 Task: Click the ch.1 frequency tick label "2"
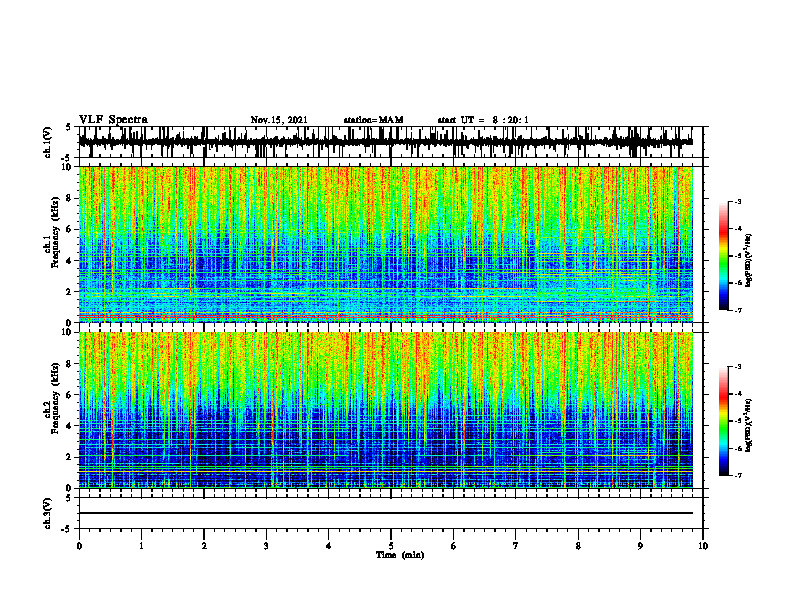pyautogui.click(x=70, y=292)
